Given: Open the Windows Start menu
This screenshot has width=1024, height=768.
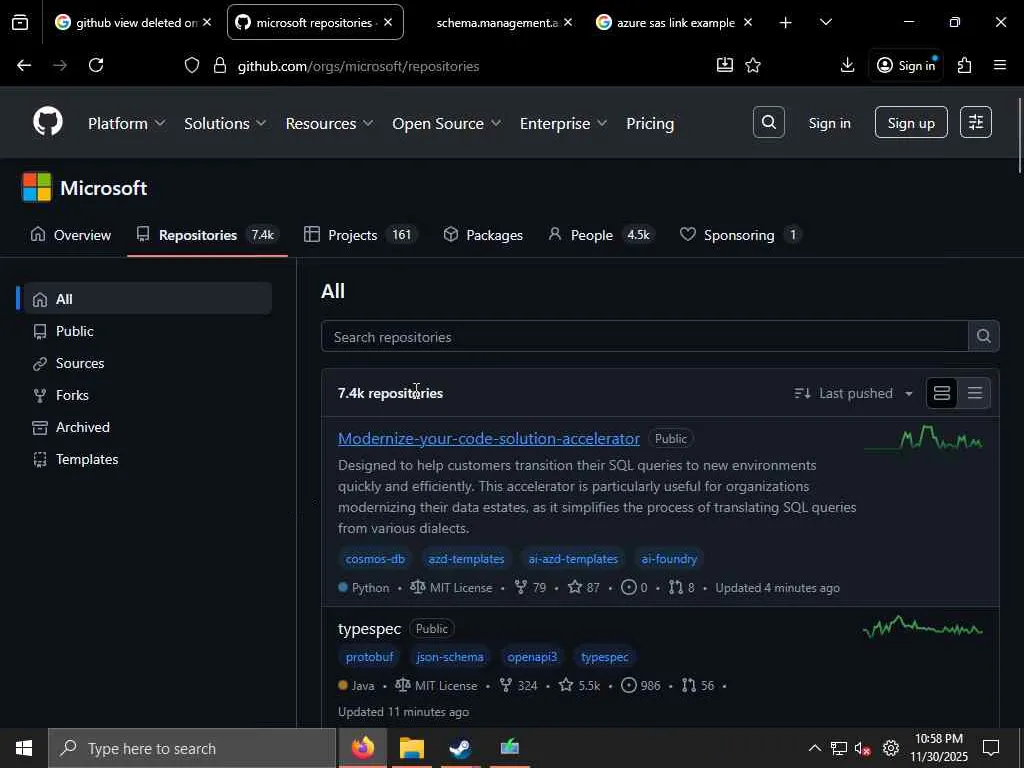Looking at the screenshot, I should point(24,748).
